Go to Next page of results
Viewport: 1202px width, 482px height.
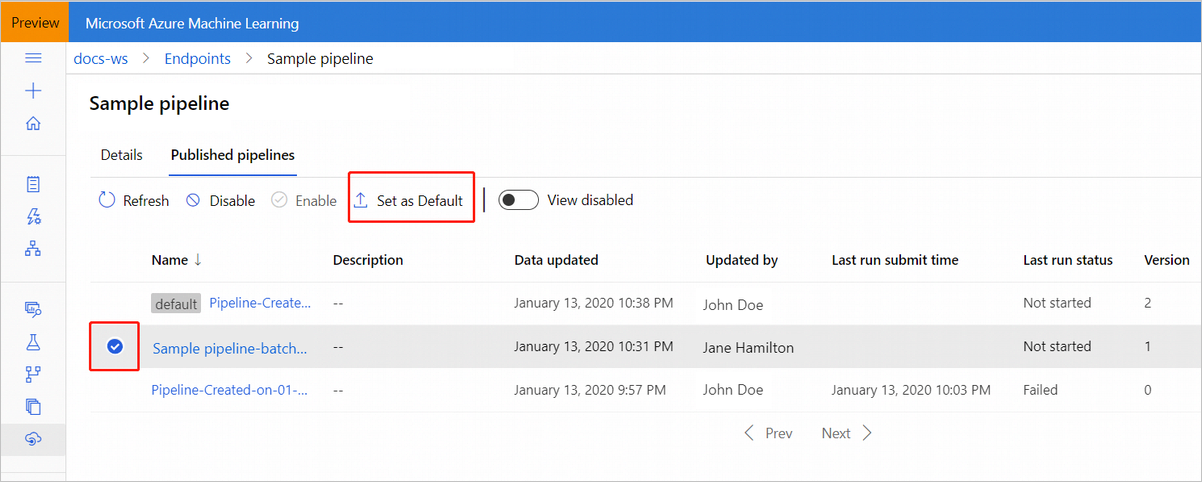coord(846,433)
